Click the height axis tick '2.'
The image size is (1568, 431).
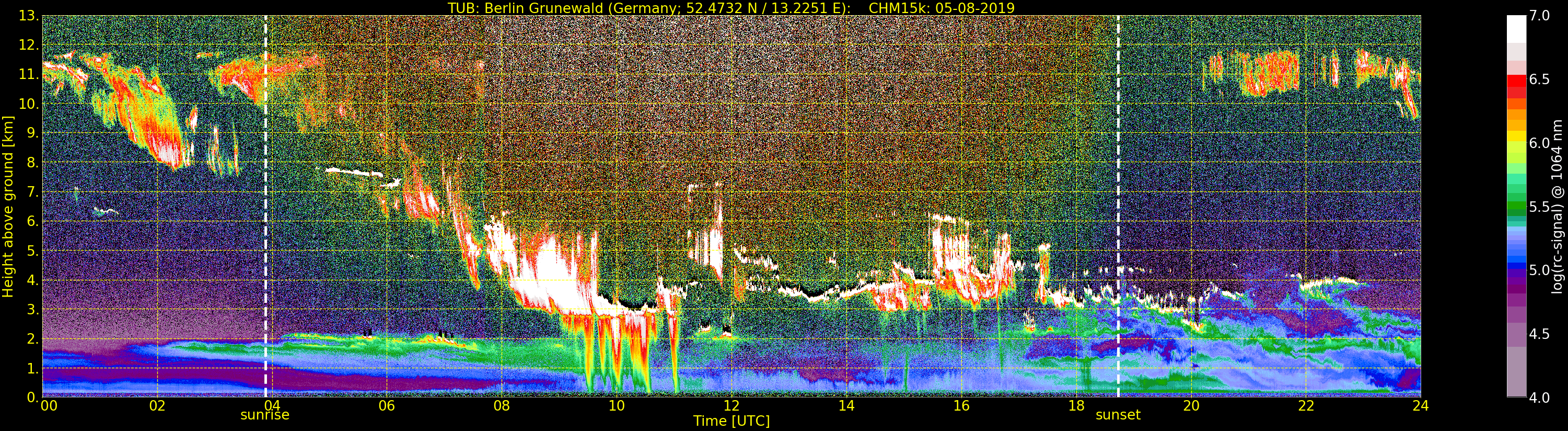coord(33,339)
